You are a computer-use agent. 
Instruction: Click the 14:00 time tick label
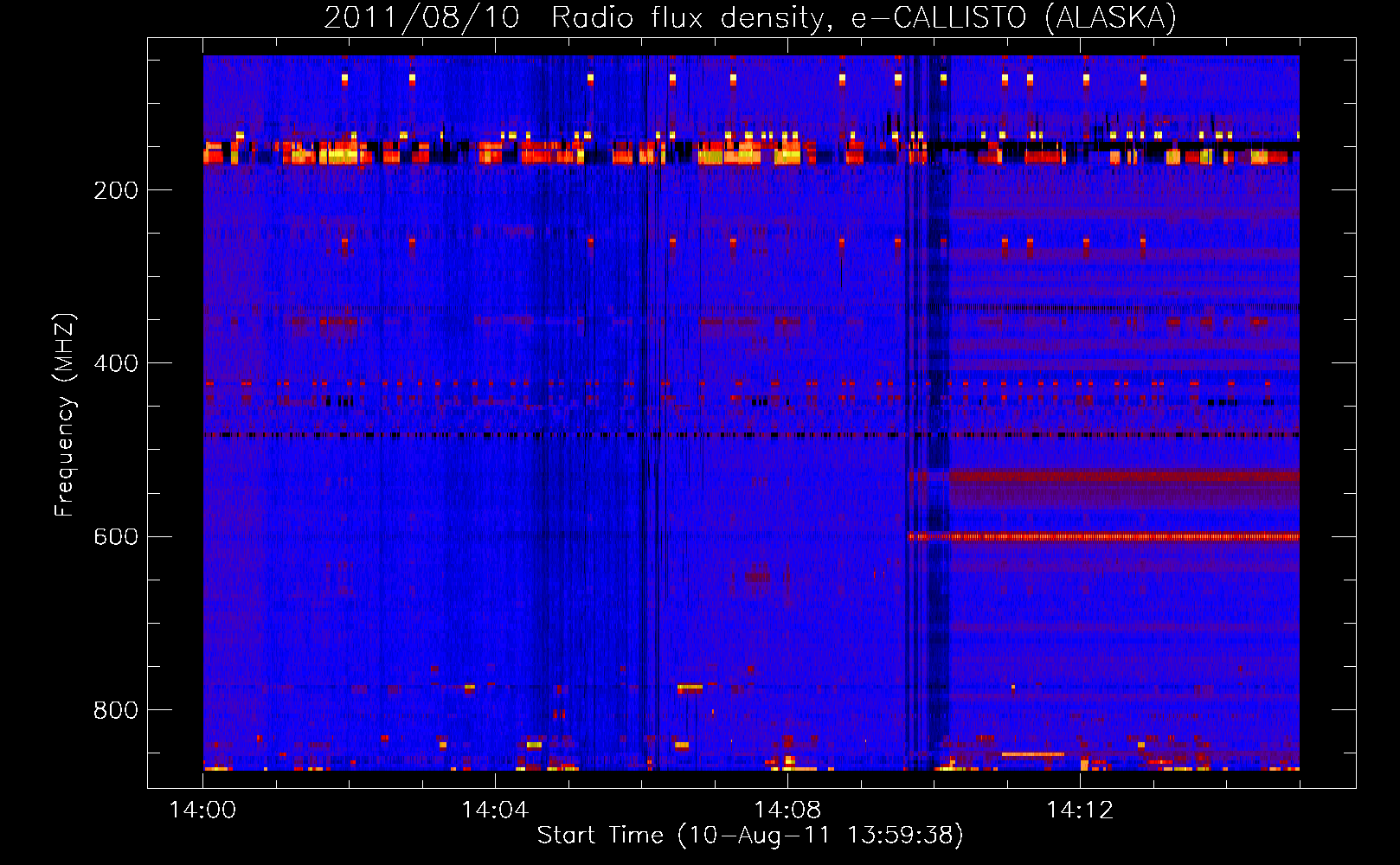(202, 811)
